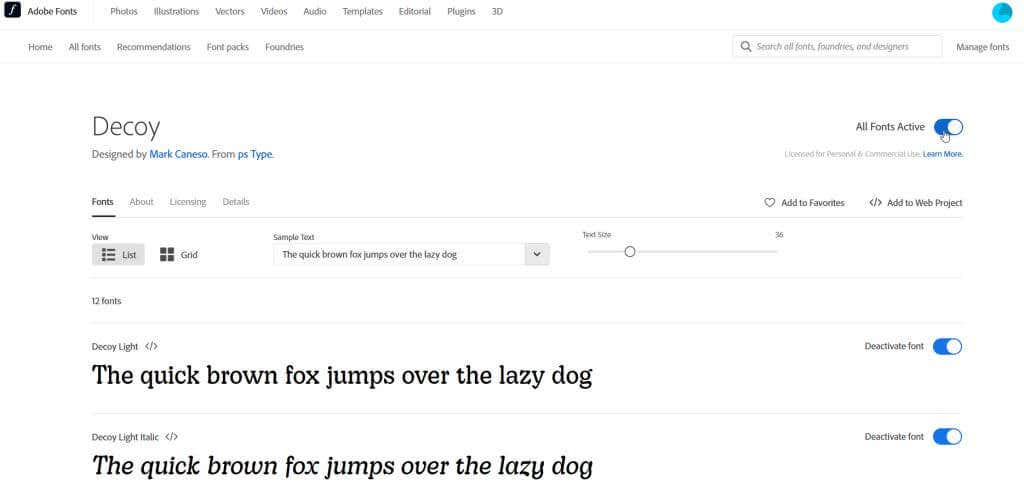Click the Add to Web Project code icon
1024x493 pixels.
(x=875, y=202)
